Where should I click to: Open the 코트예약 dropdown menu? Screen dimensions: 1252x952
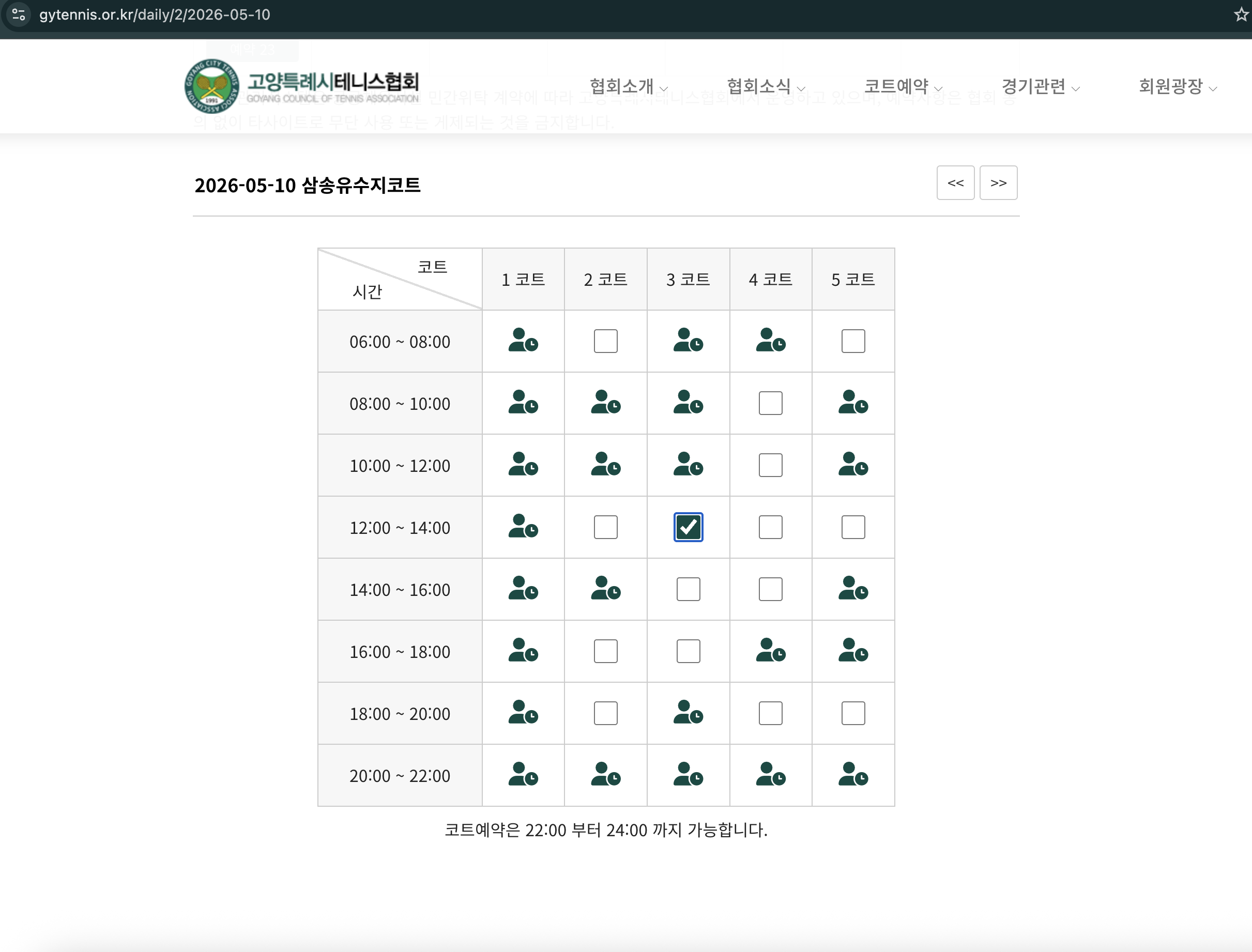click(x=903, y=87)
